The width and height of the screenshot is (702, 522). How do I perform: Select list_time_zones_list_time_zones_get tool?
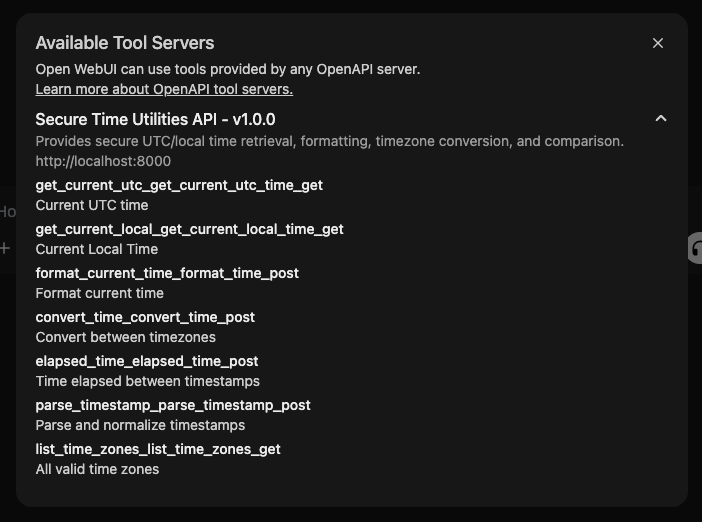[x=158, y=449]
